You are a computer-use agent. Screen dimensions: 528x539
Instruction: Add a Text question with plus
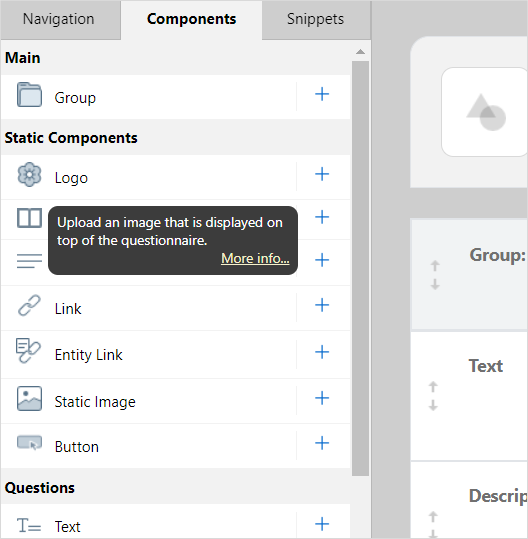pos(322,524)
